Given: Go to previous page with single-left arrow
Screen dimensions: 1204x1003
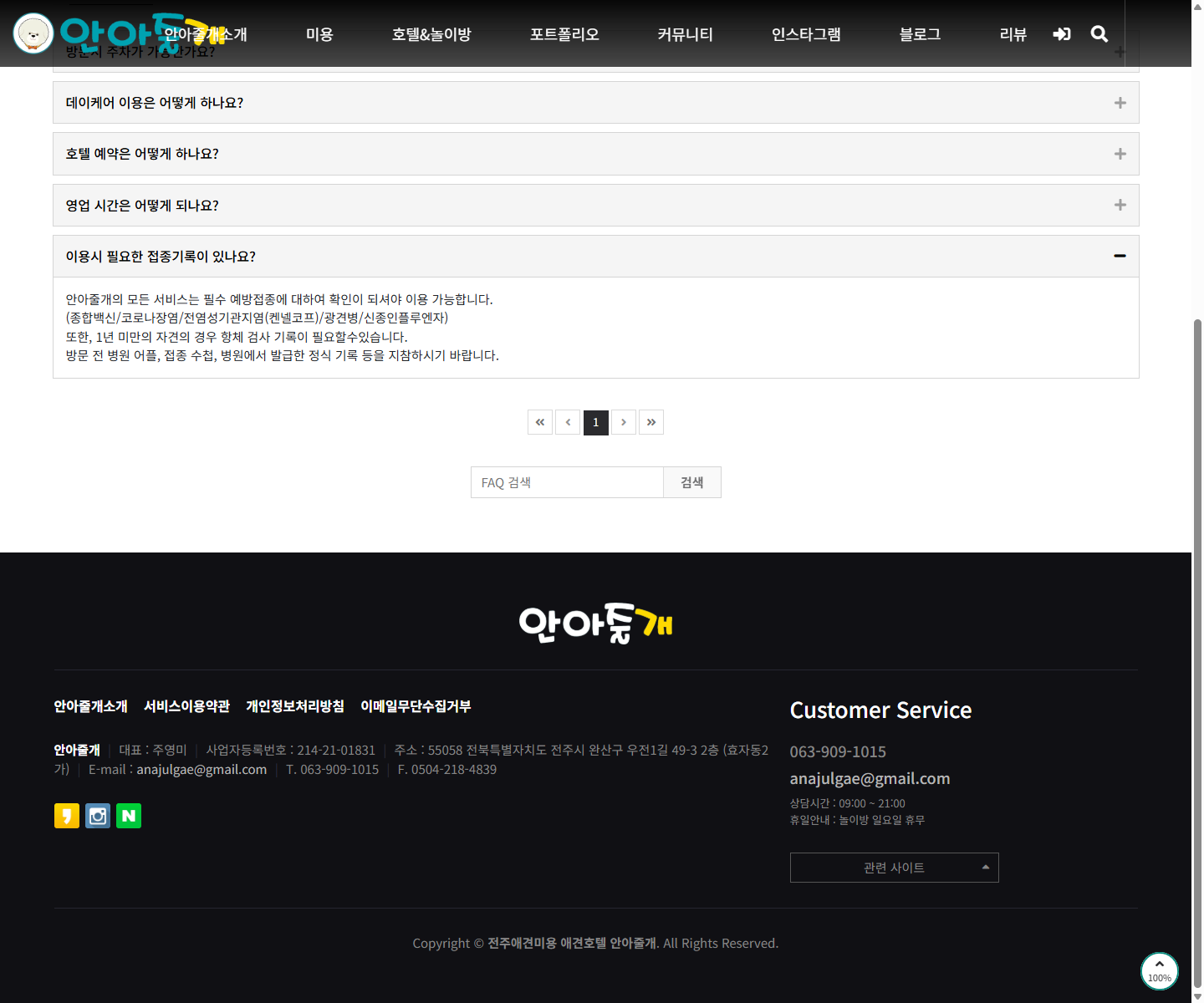Looking at the screenshot, I should point(568,422).
